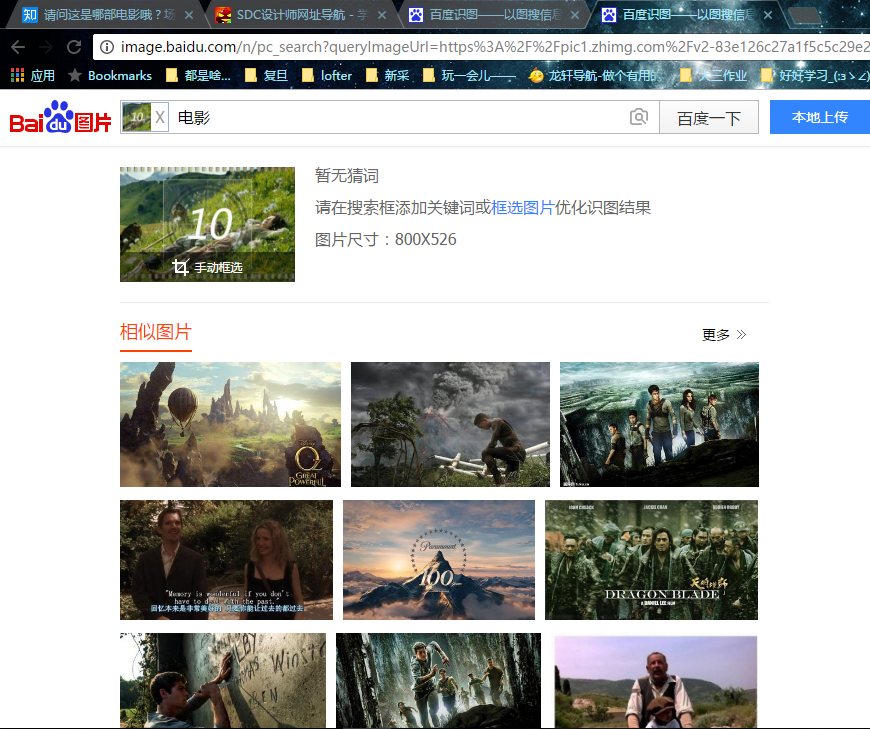Viewport: 870px width, 729px height.
Task: Click the 应用 apps grid icon
Action: tap(15, 75)
